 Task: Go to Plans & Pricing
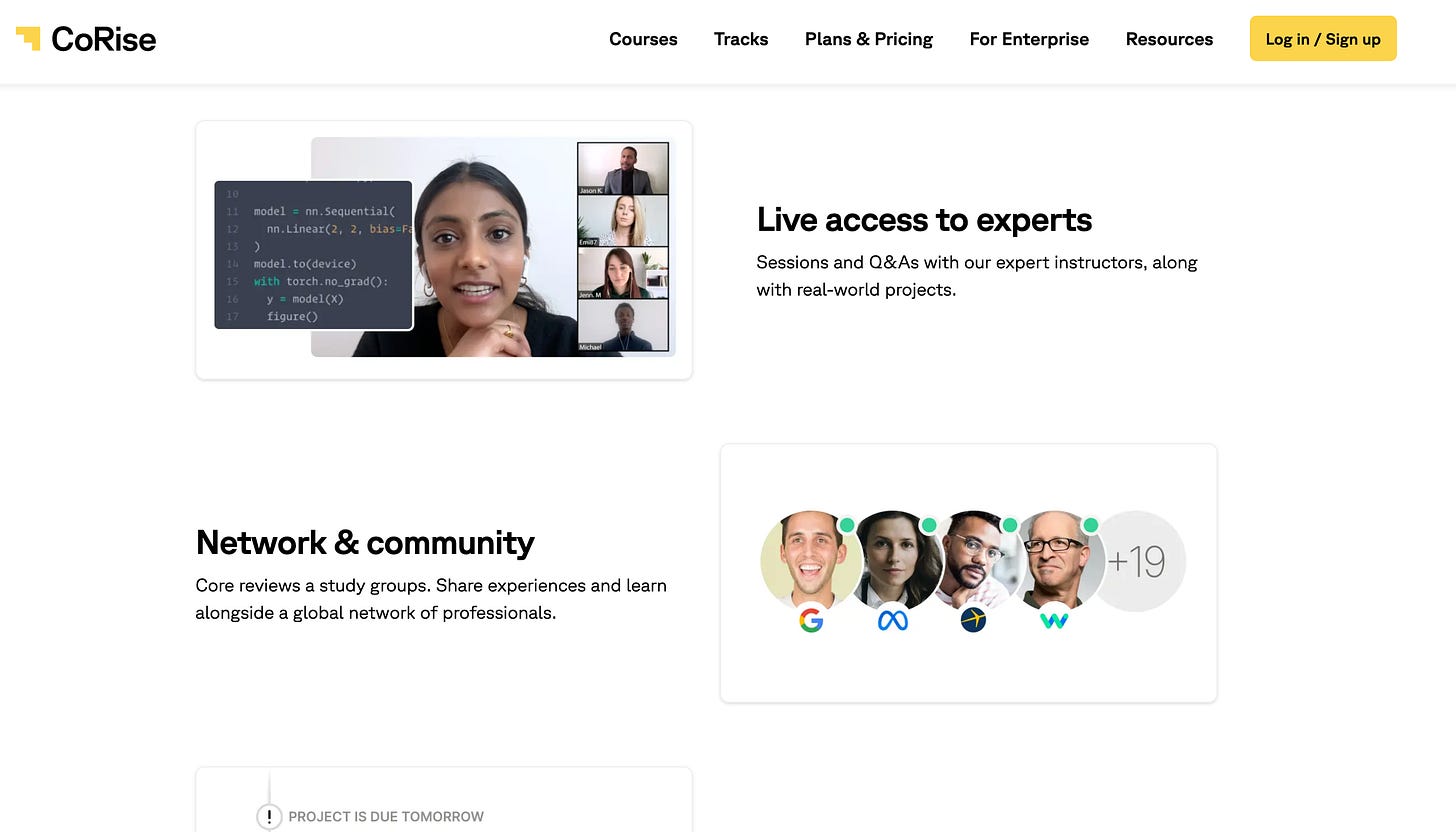click(x=869, y=39)
